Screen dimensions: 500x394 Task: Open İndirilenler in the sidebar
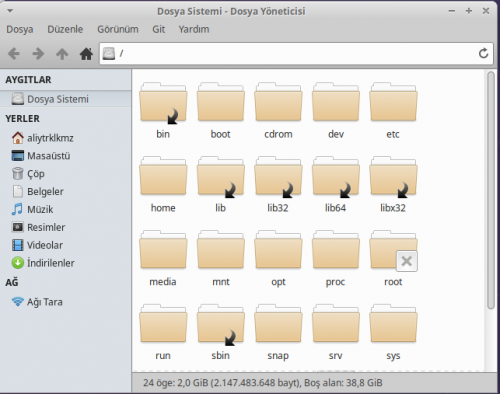(66, 263)
